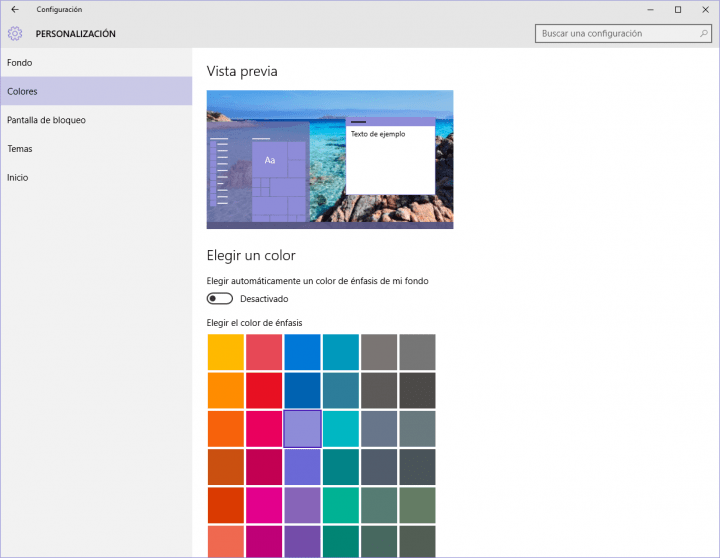Select the muted sage-teal swatch in the fifth row
The image size is (720, 558).
(379, 506)
